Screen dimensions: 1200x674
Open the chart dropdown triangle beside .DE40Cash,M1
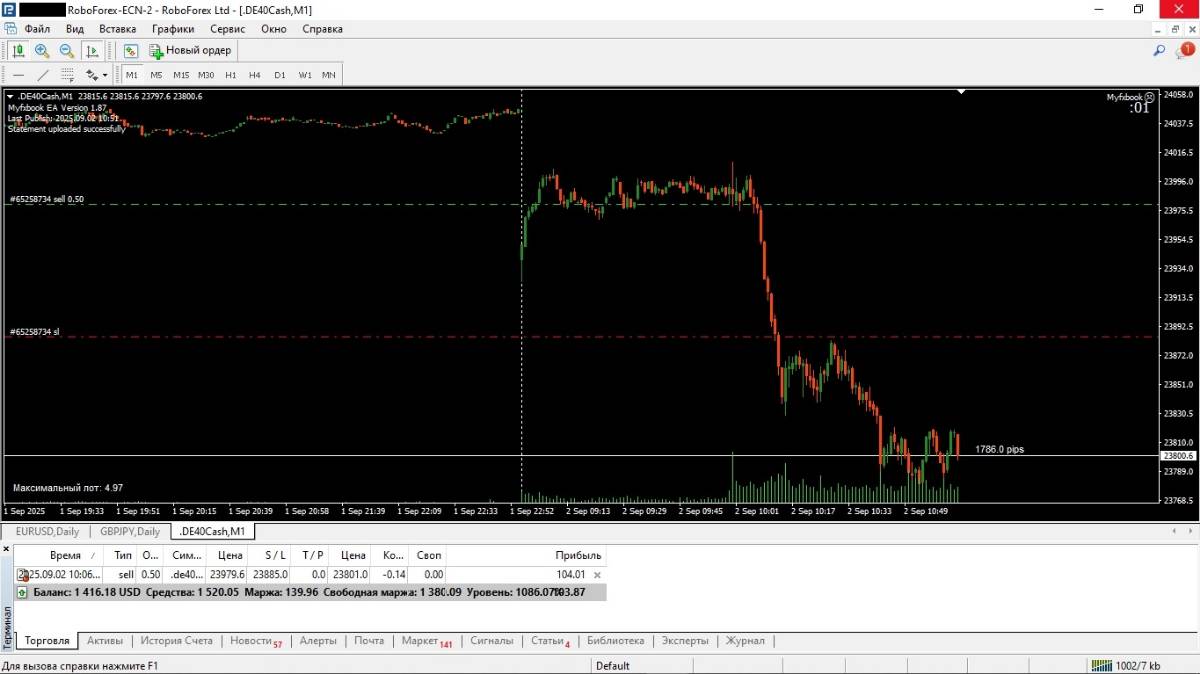[10, 96]
